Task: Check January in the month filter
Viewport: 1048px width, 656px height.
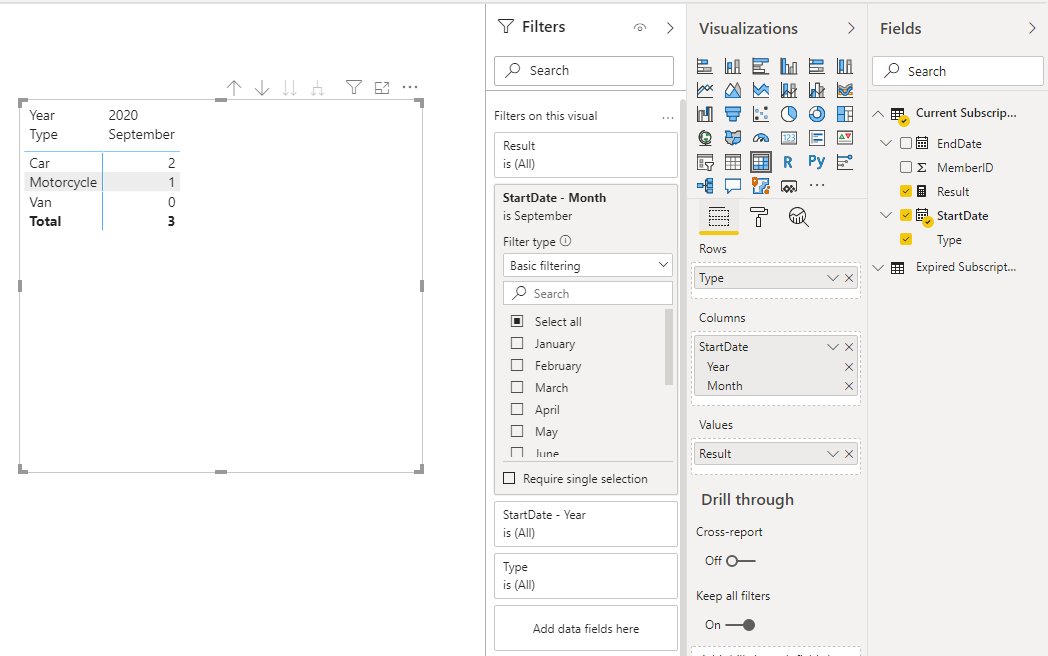Action: 517,343
